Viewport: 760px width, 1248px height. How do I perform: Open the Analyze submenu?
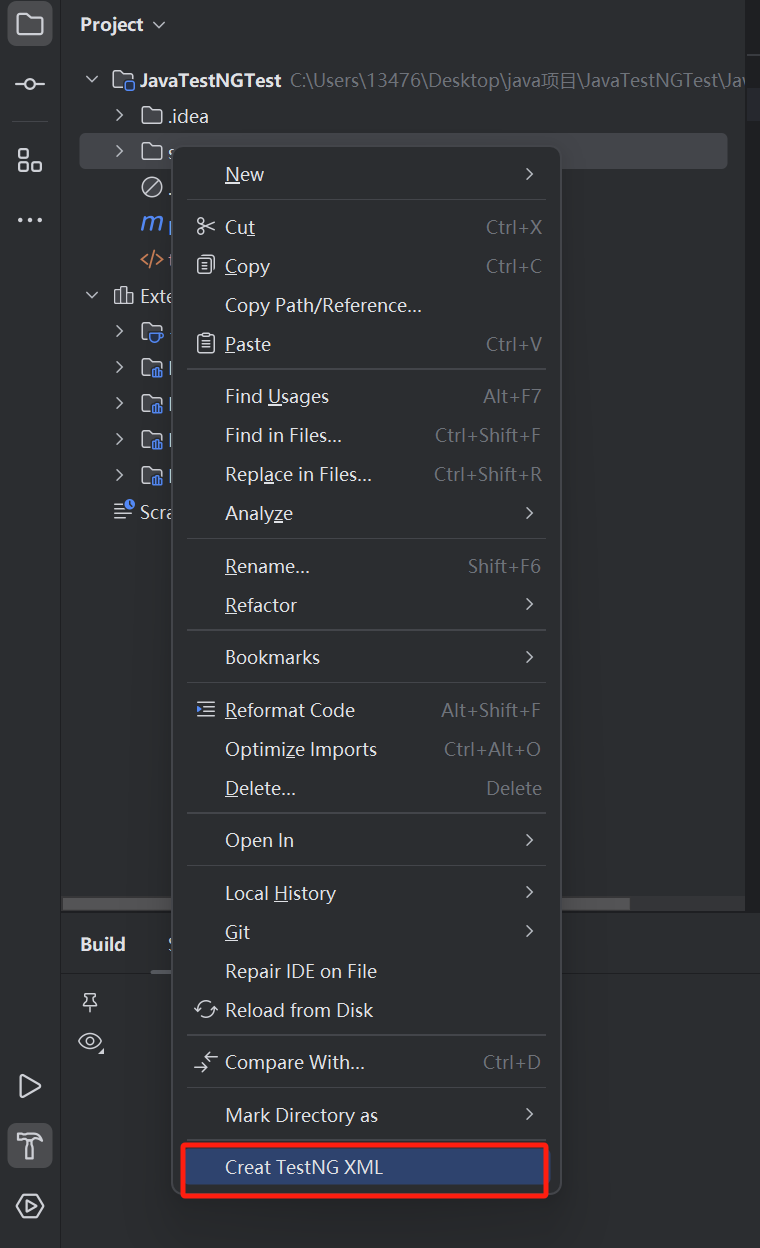366,513
